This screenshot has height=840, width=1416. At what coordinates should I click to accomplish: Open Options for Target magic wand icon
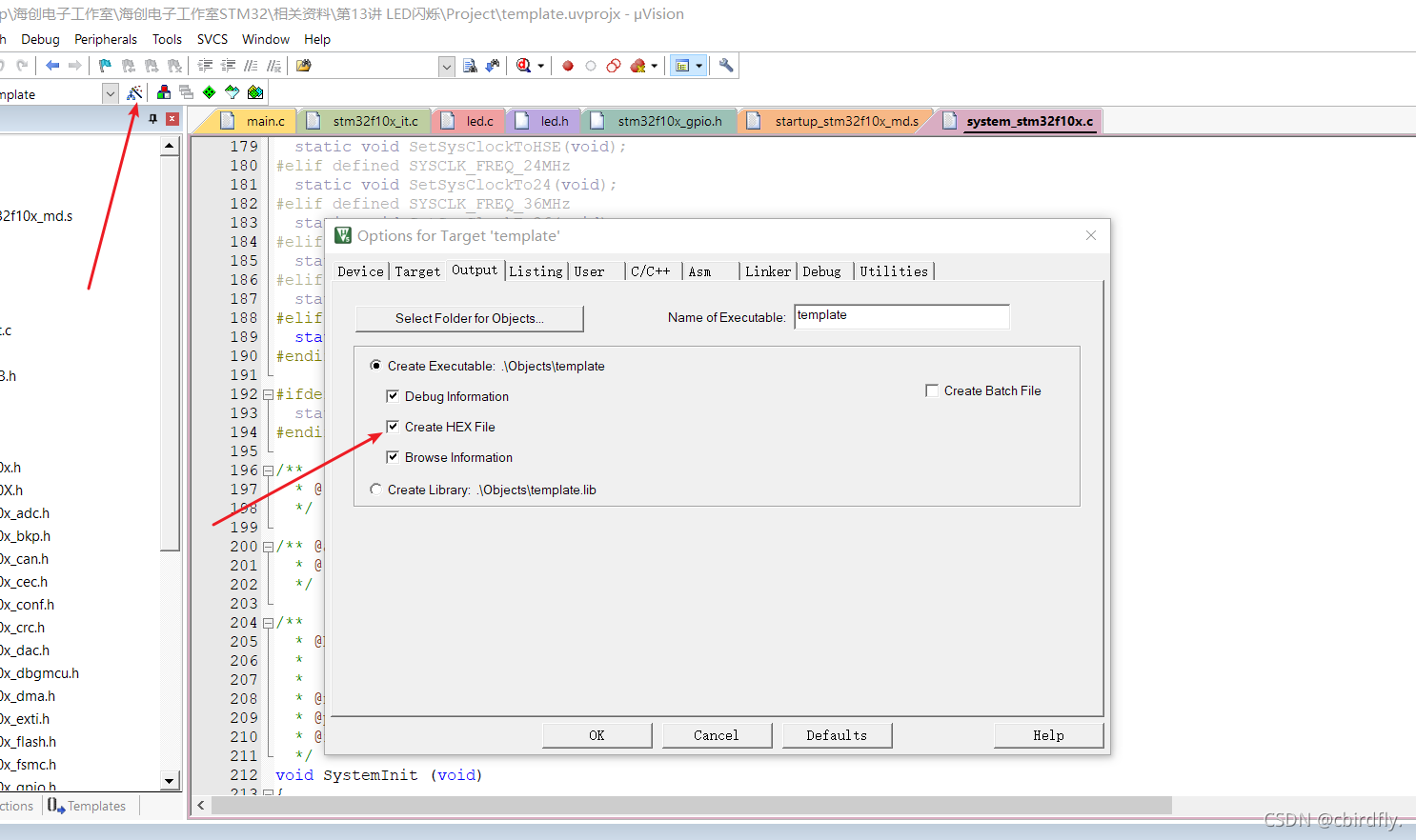pos(134,92)
